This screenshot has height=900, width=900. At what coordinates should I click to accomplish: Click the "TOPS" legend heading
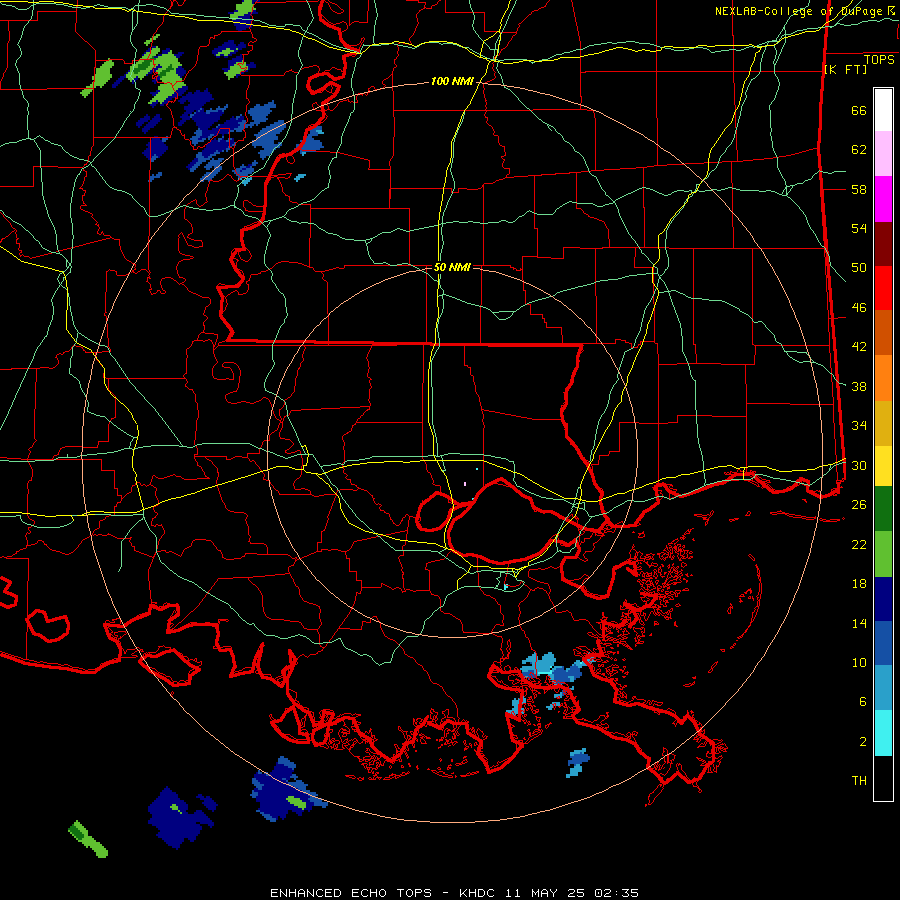pos(879,60)
